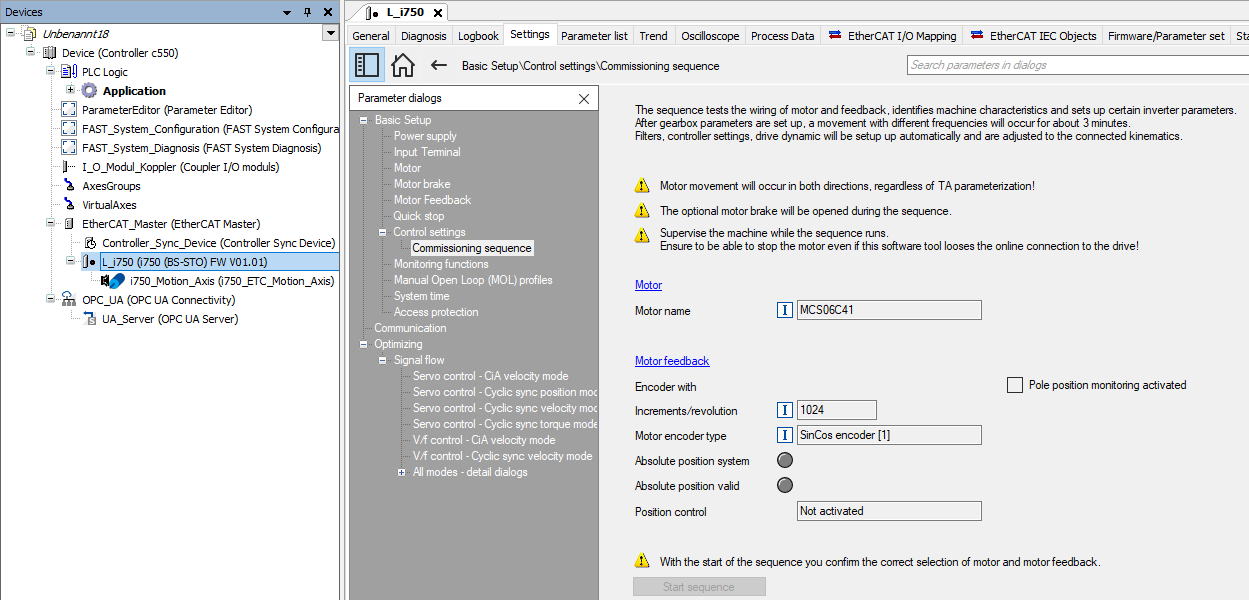The height and width of the screenshot is (600, 1249).
Task: Click the Home icon in settings toolbar
Action: click(403, 65)
